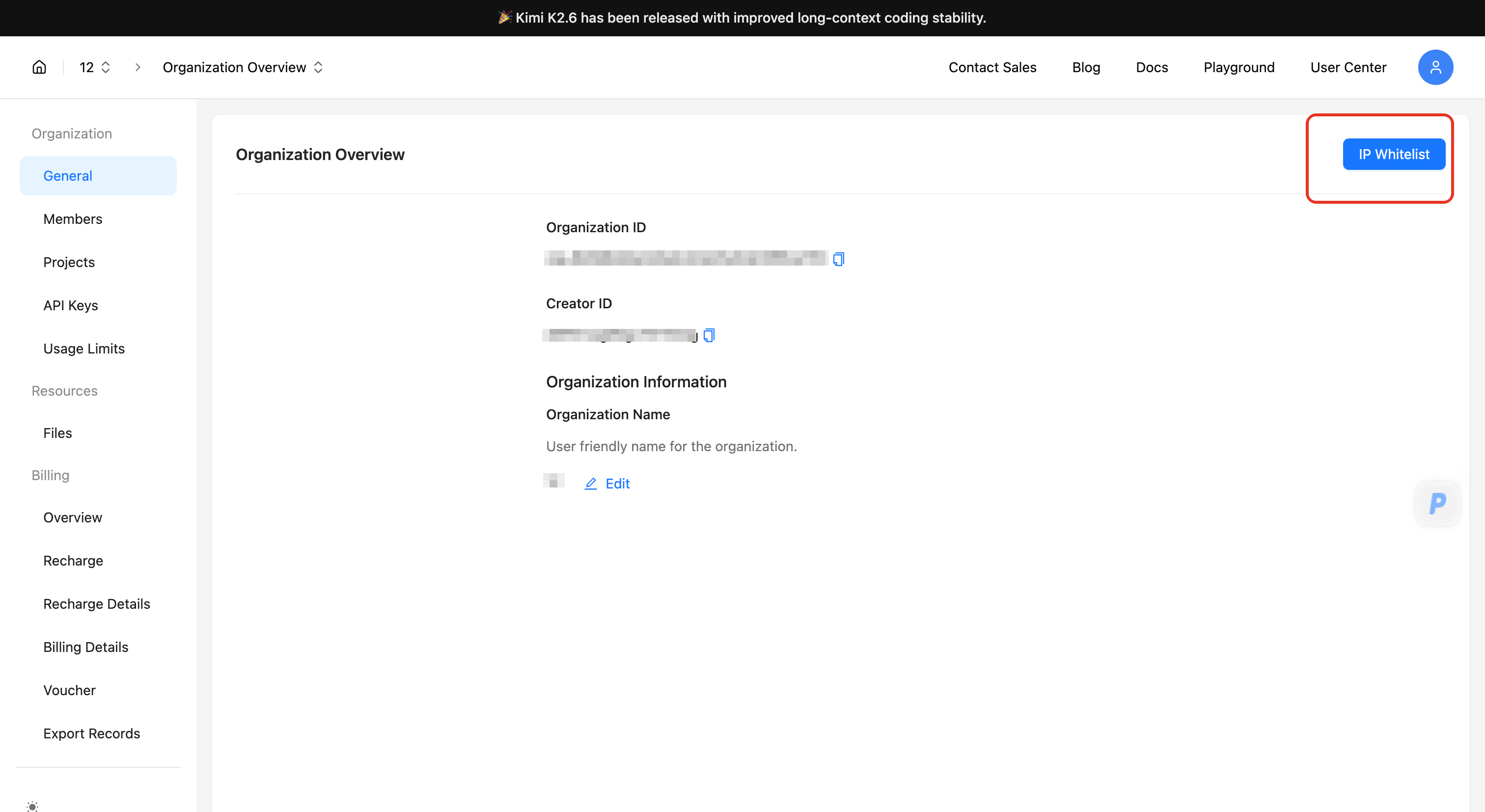This screenshot has width=1485, height=812.
Task: Open Files under Resources
Action: point(98,433)
